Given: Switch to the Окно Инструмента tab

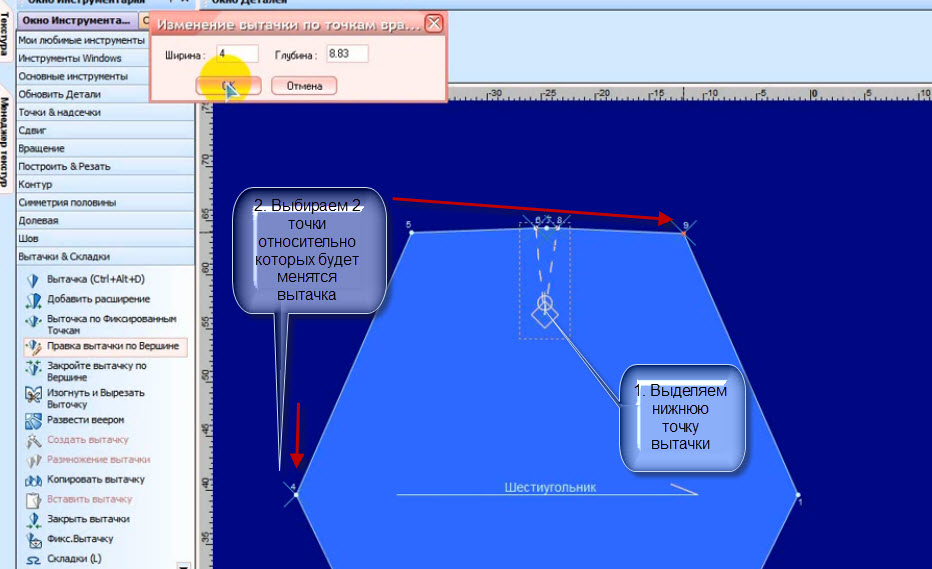Looking at the screenshot, I should point(77,20).
